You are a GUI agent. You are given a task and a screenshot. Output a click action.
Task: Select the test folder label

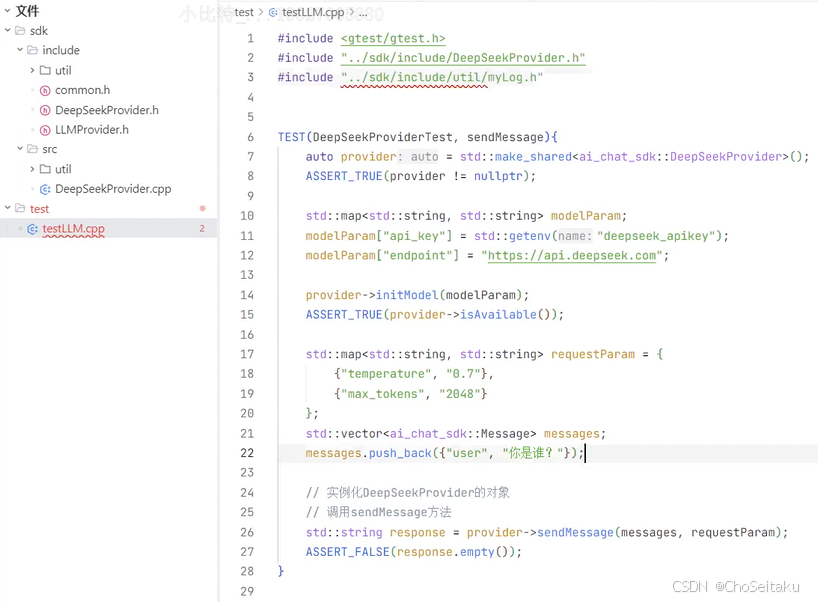39,209
